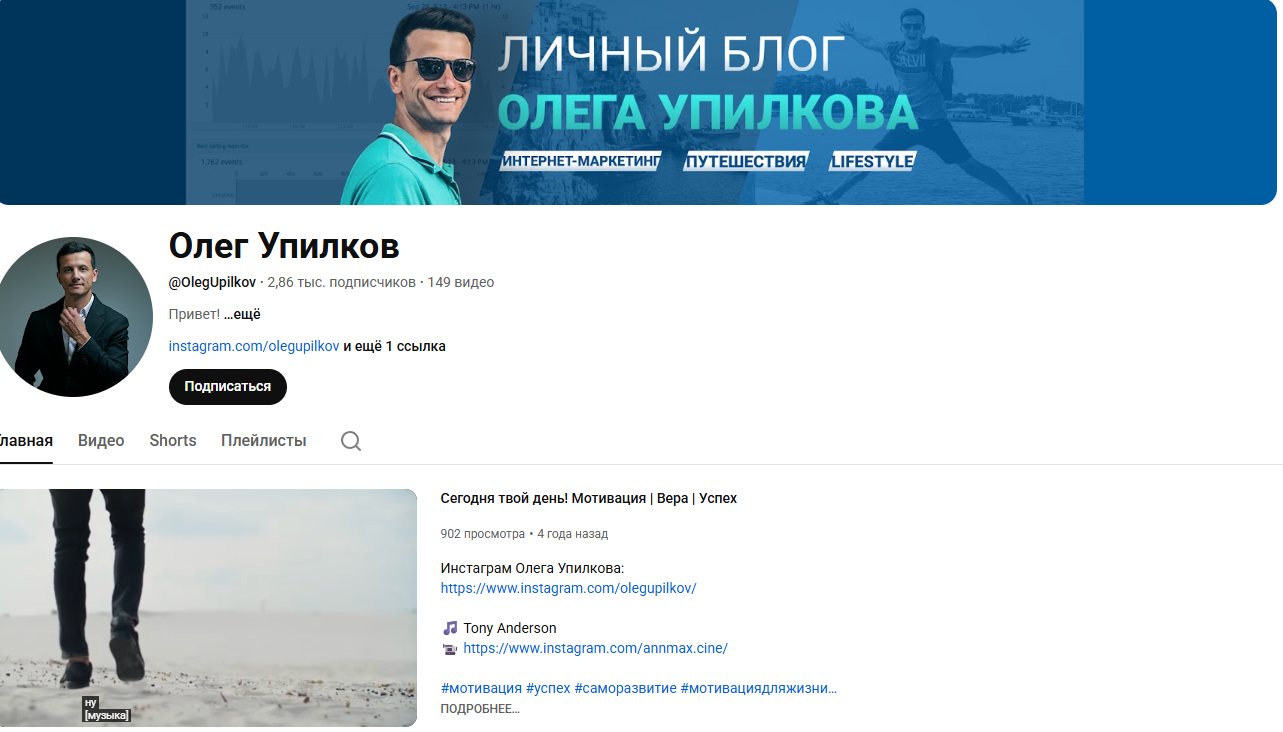Open the instagram.com/olegupilkov channel link

(254, 346)
